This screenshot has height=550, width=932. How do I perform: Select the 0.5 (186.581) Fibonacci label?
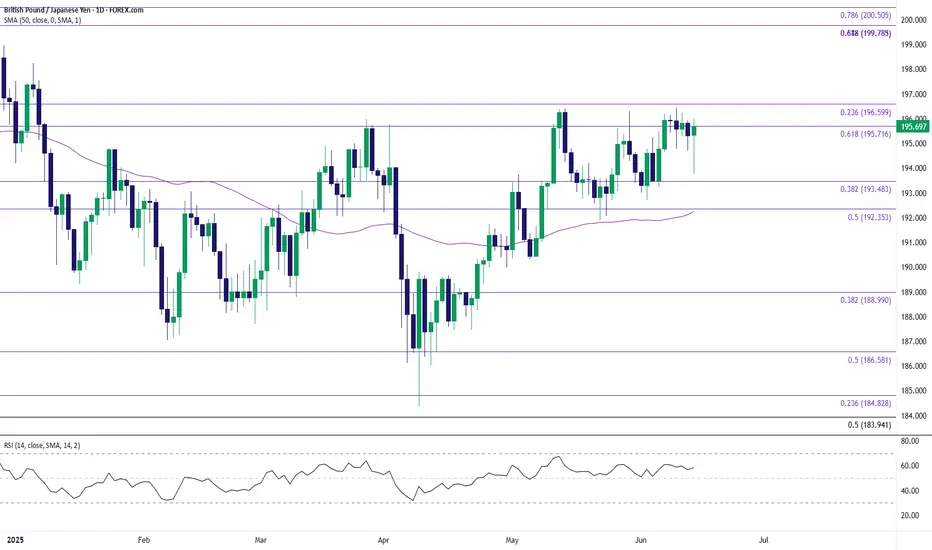[869, 360]
